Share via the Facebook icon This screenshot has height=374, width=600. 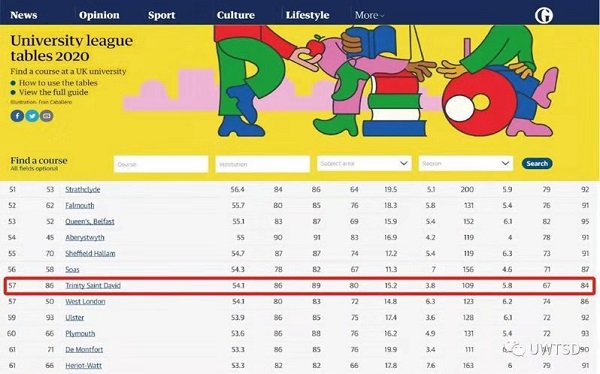point(17,116)
